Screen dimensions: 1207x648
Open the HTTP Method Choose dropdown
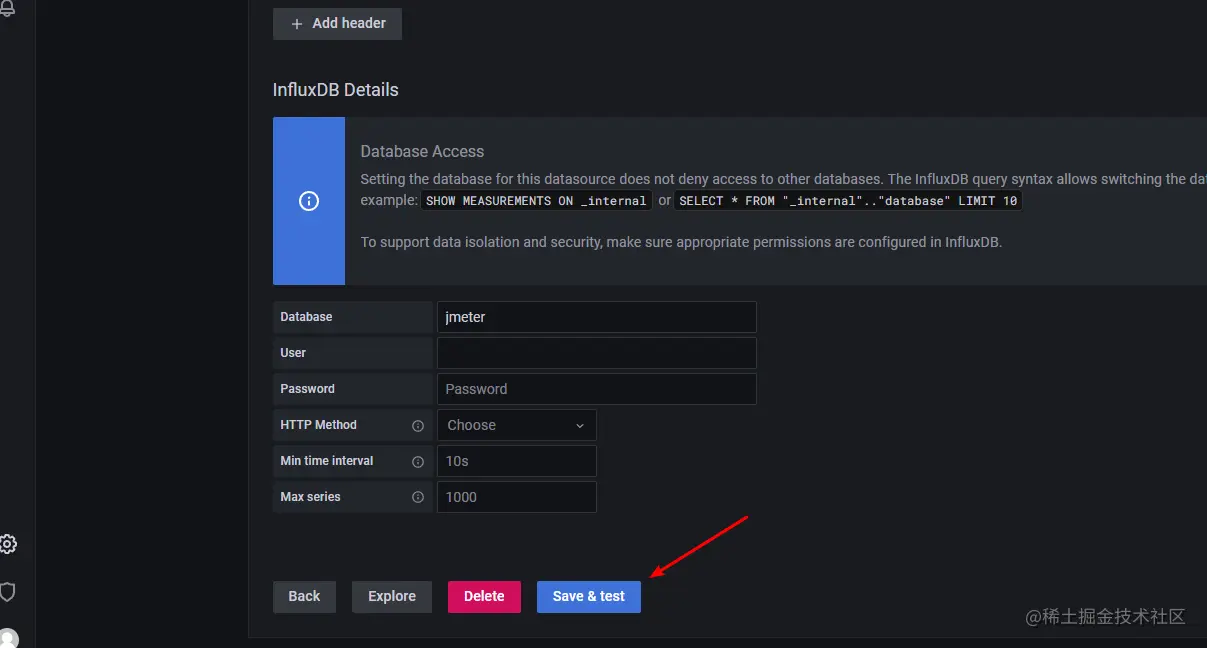pyautogui.click(x=517, y=425)
